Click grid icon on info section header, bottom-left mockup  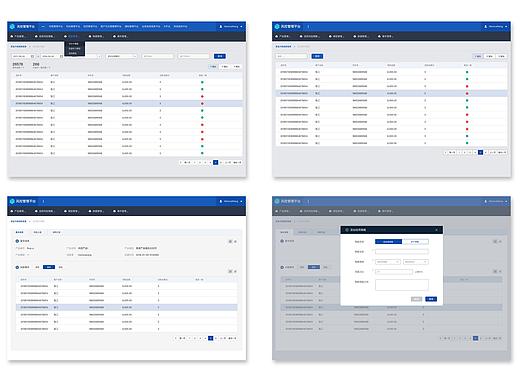point(230,241)
